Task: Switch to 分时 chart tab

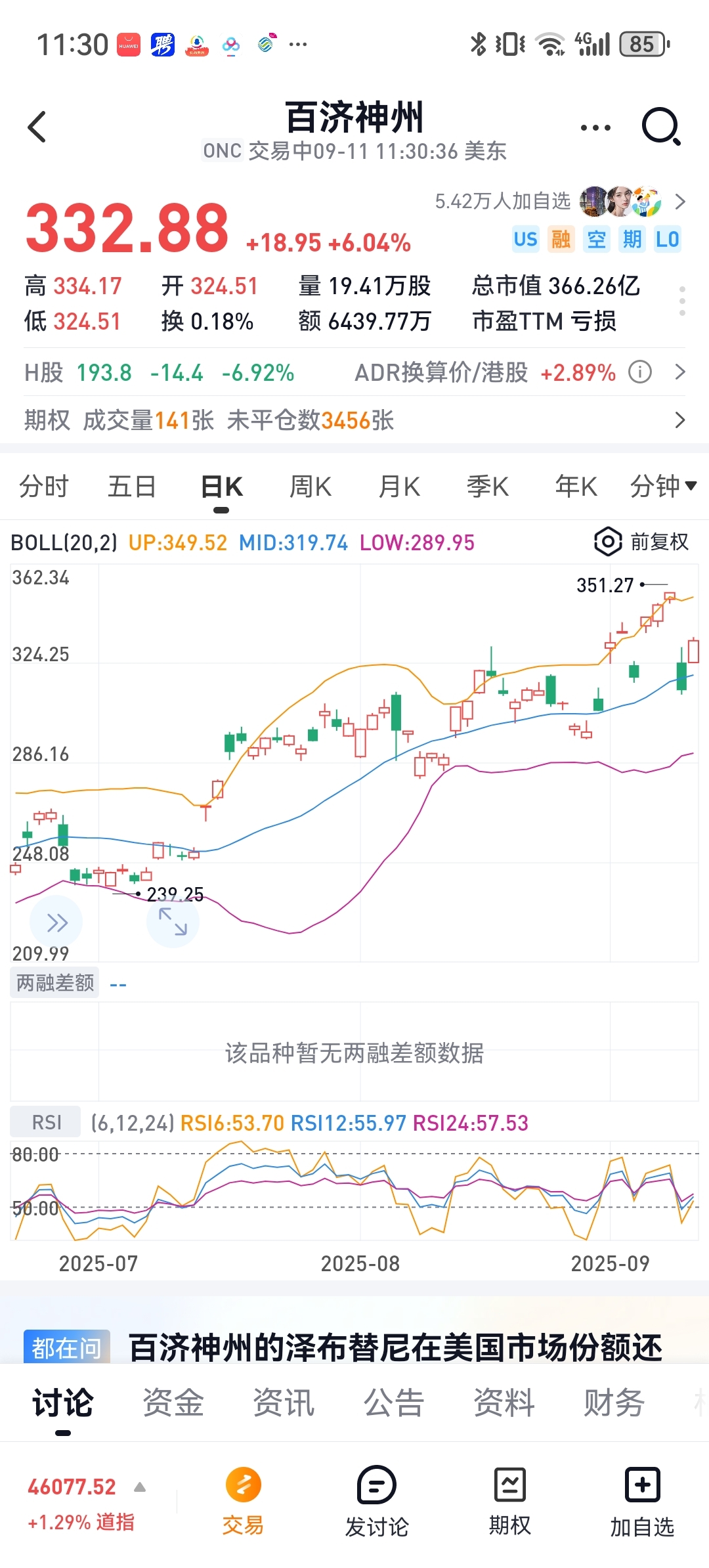Action: pos(43,487)
